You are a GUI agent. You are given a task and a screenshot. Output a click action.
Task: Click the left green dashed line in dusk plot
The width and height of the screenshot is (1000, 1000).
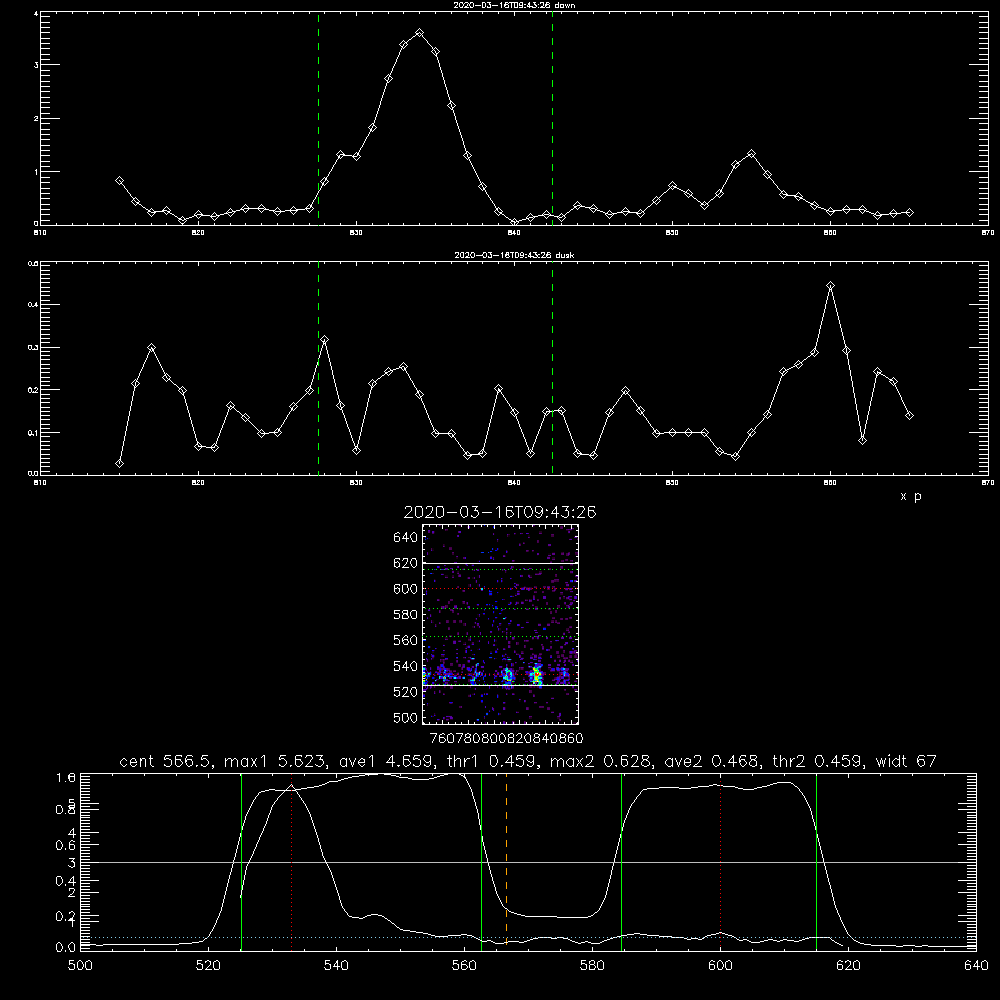click(x=318, y=369)
